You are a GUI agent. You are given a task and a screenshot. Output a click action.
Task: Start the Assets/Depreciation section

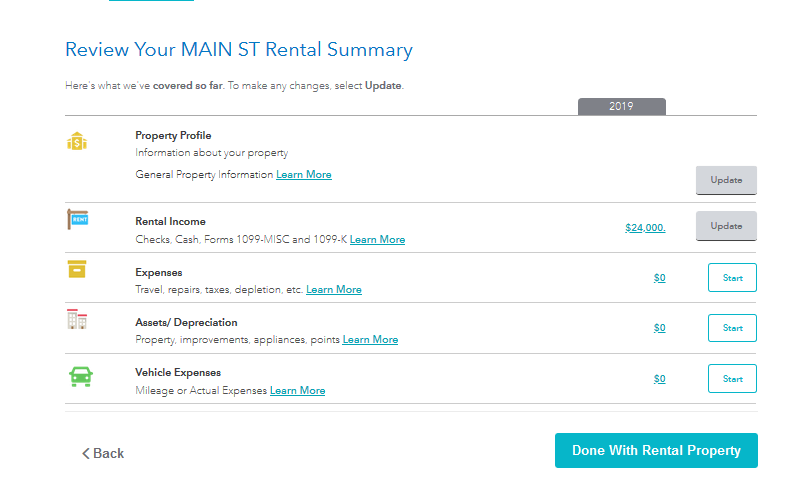click(x=732, y=328)
